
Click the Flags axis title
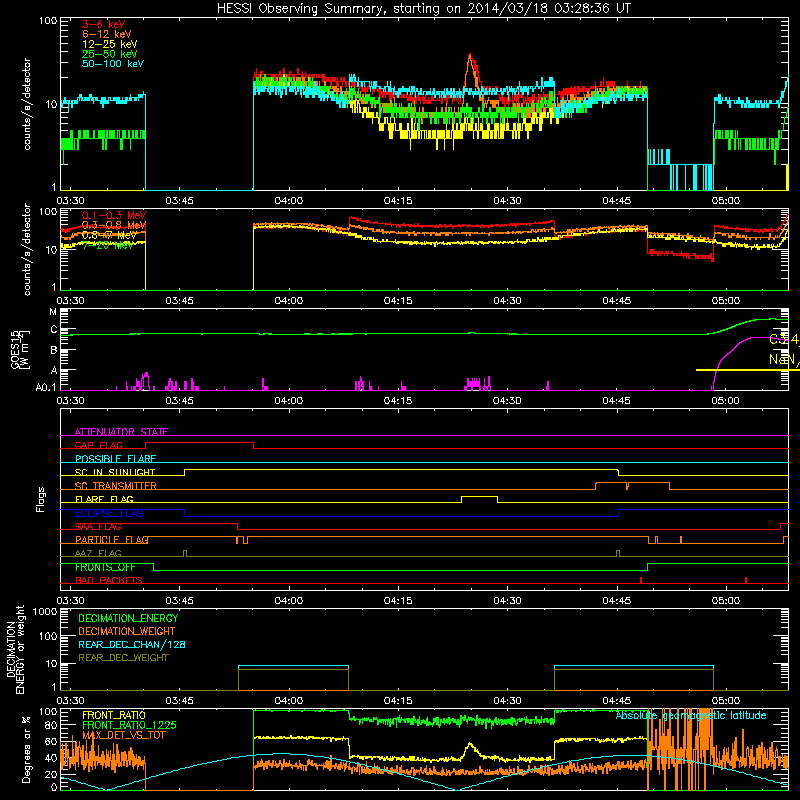[40, 499]
